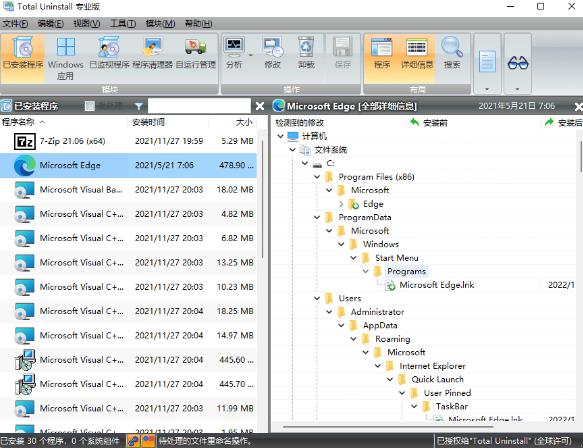Open dropdown under the glasses icon

coord(517,89)
